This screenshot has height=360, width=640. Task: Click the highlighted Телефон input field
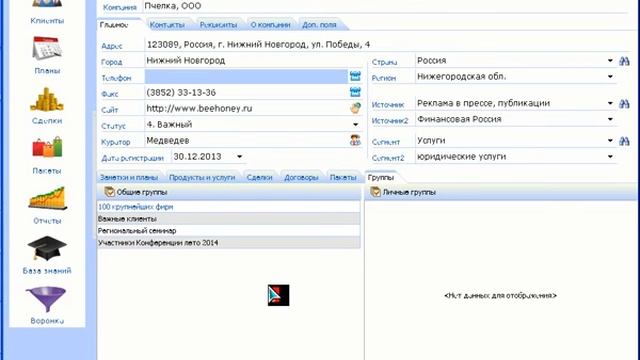246,76
